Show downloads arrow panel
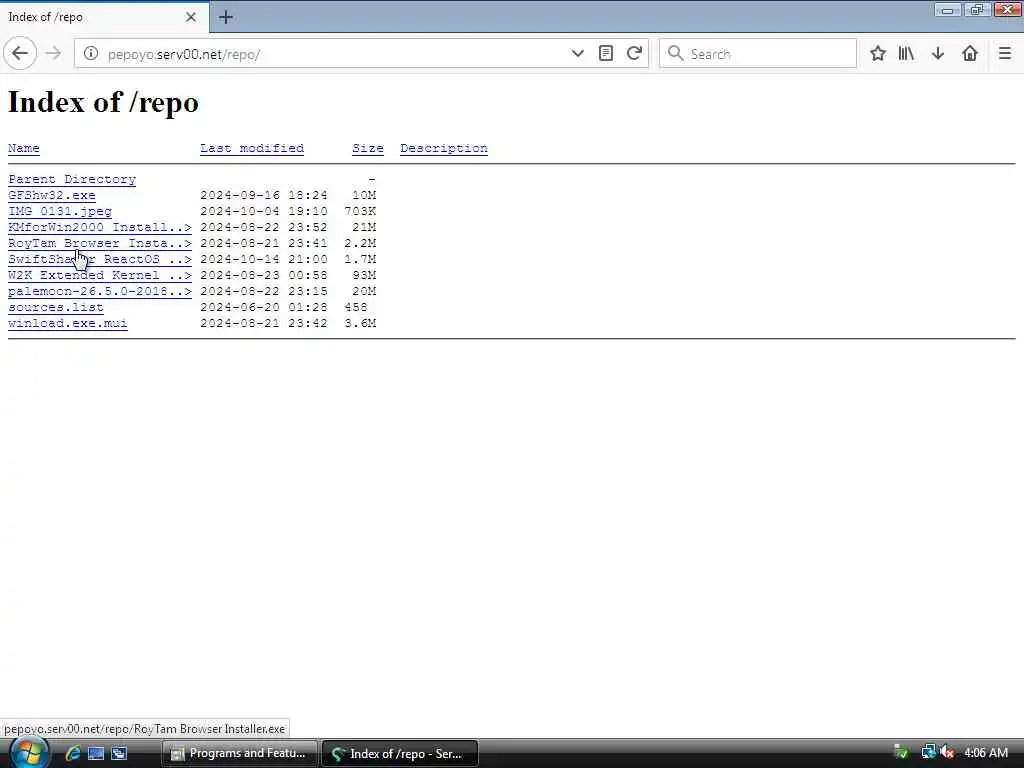Screen dimensions: 1024x768 (938, 54)
